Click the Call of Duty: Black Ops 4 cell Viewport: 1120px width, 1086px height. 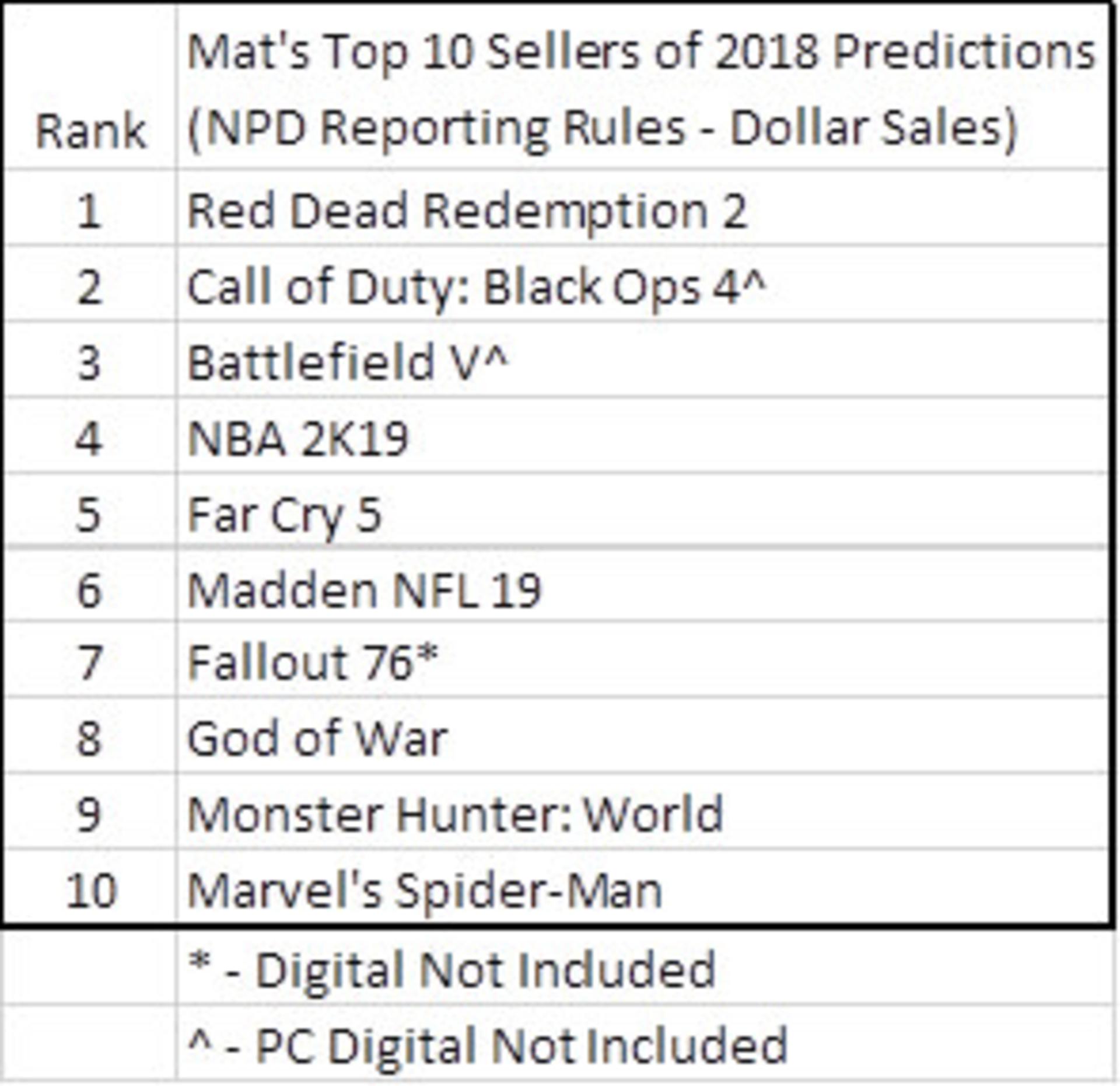coord(642,283)
